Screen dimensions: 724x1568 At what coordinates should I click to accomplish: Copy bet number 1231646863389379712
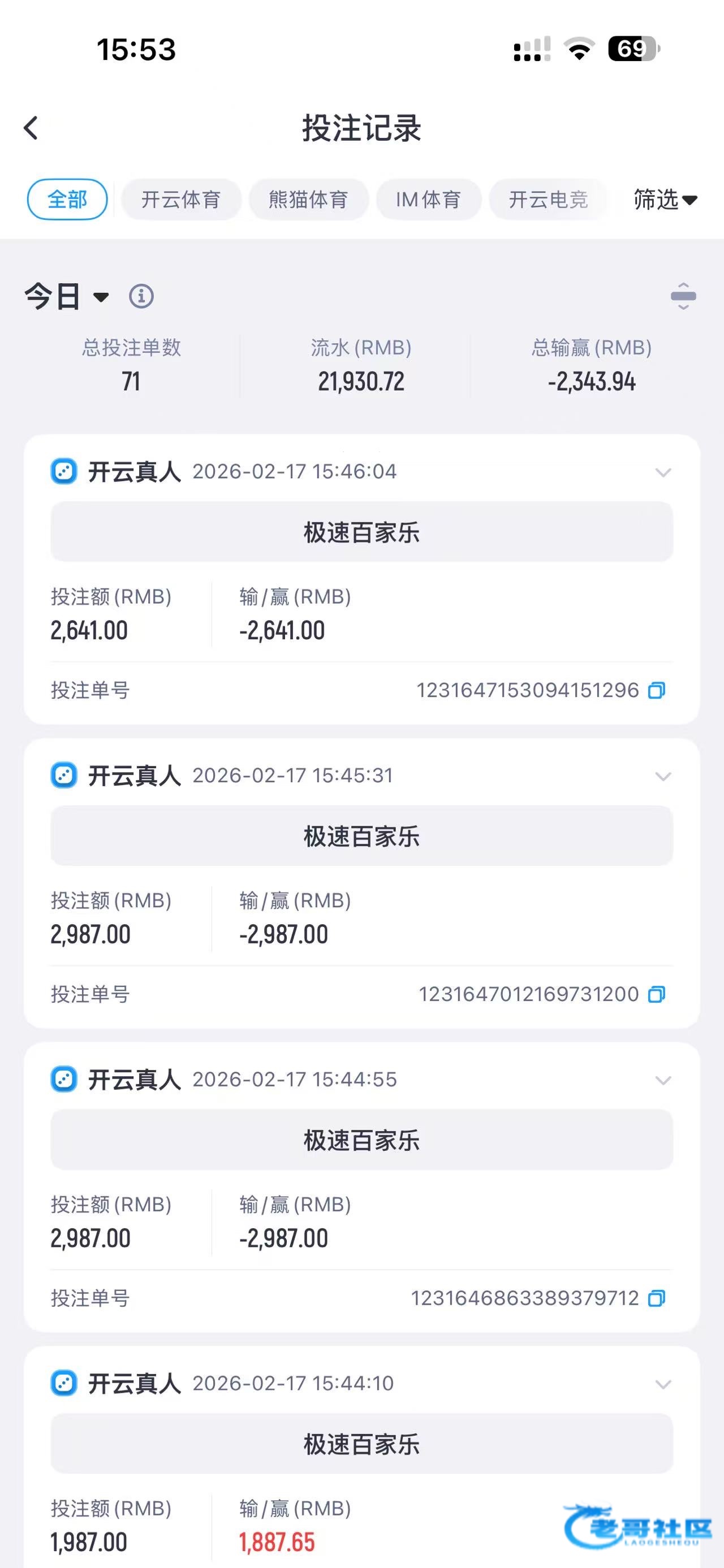[x=657, y=1298]
